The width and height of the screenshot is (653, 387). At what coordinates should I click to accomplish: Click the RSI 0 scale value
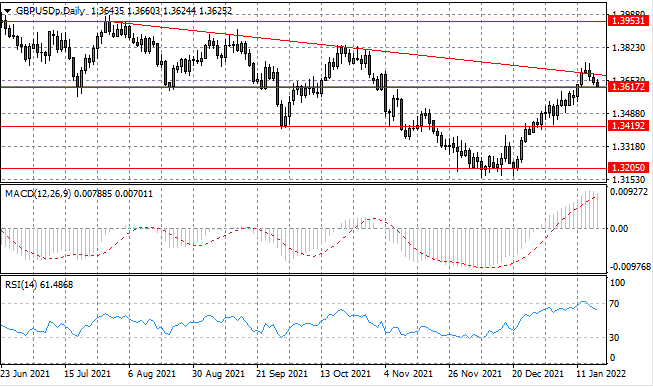click(x=612, y=358)
